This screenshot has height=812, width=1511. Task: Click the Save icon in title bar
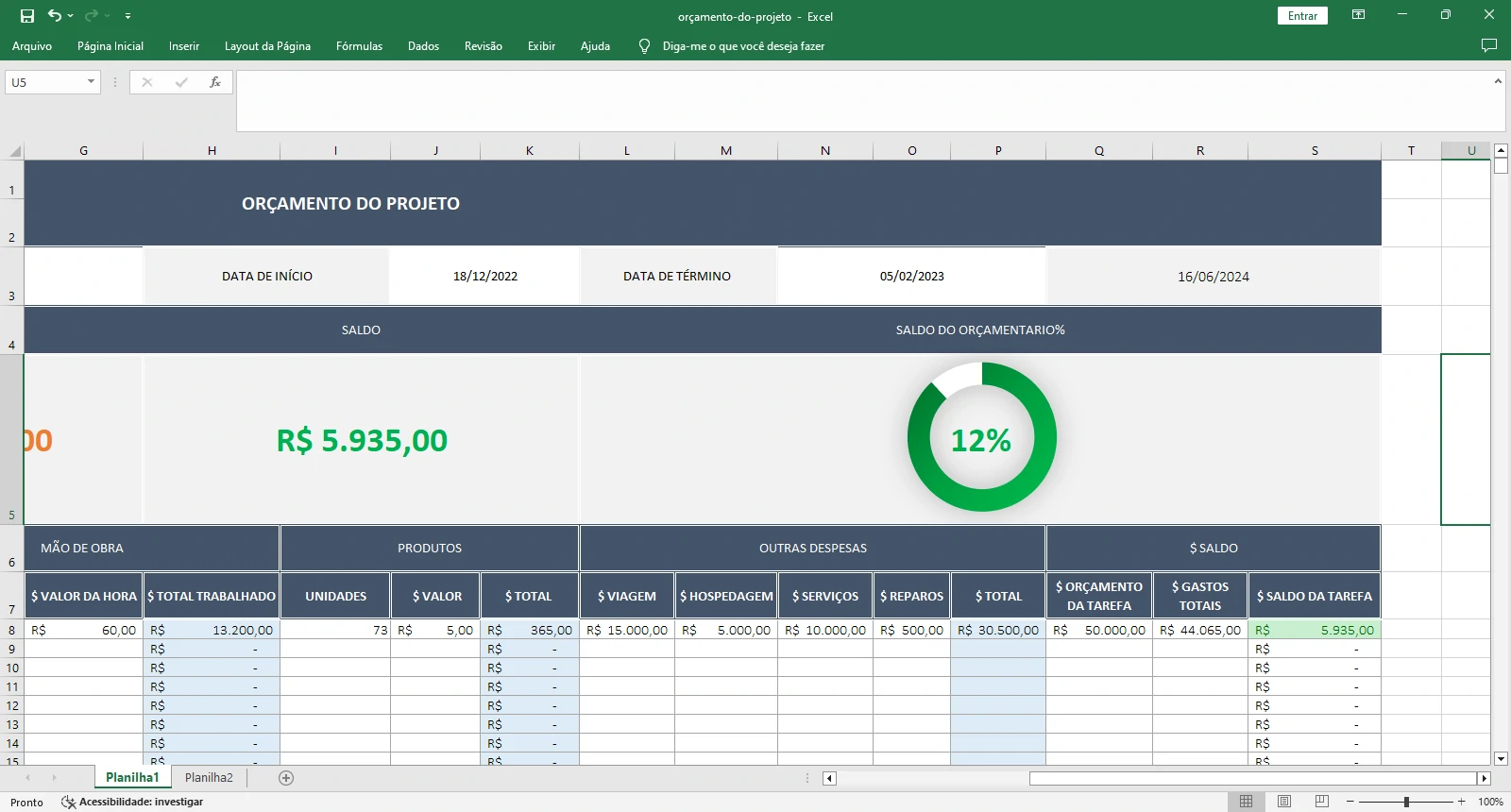27,16
